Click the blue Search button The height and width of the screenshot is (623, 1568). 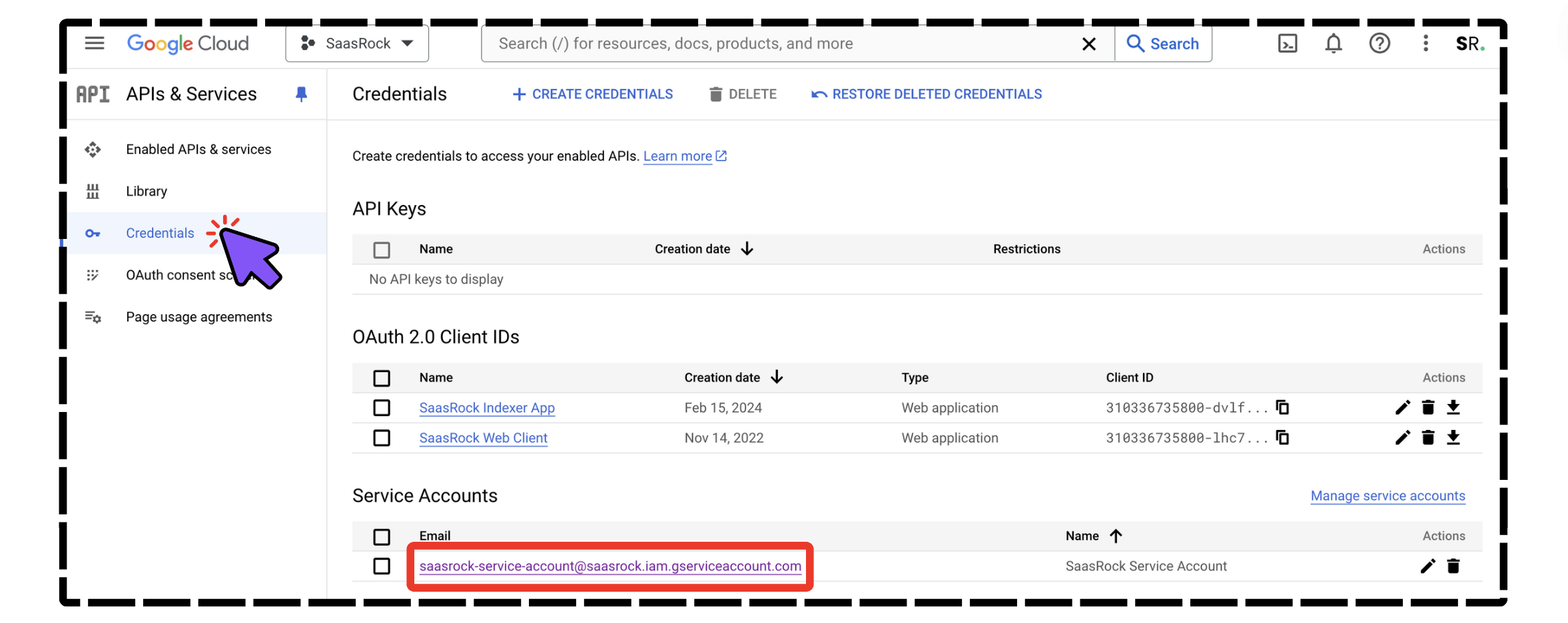[x=1163, y=44]
